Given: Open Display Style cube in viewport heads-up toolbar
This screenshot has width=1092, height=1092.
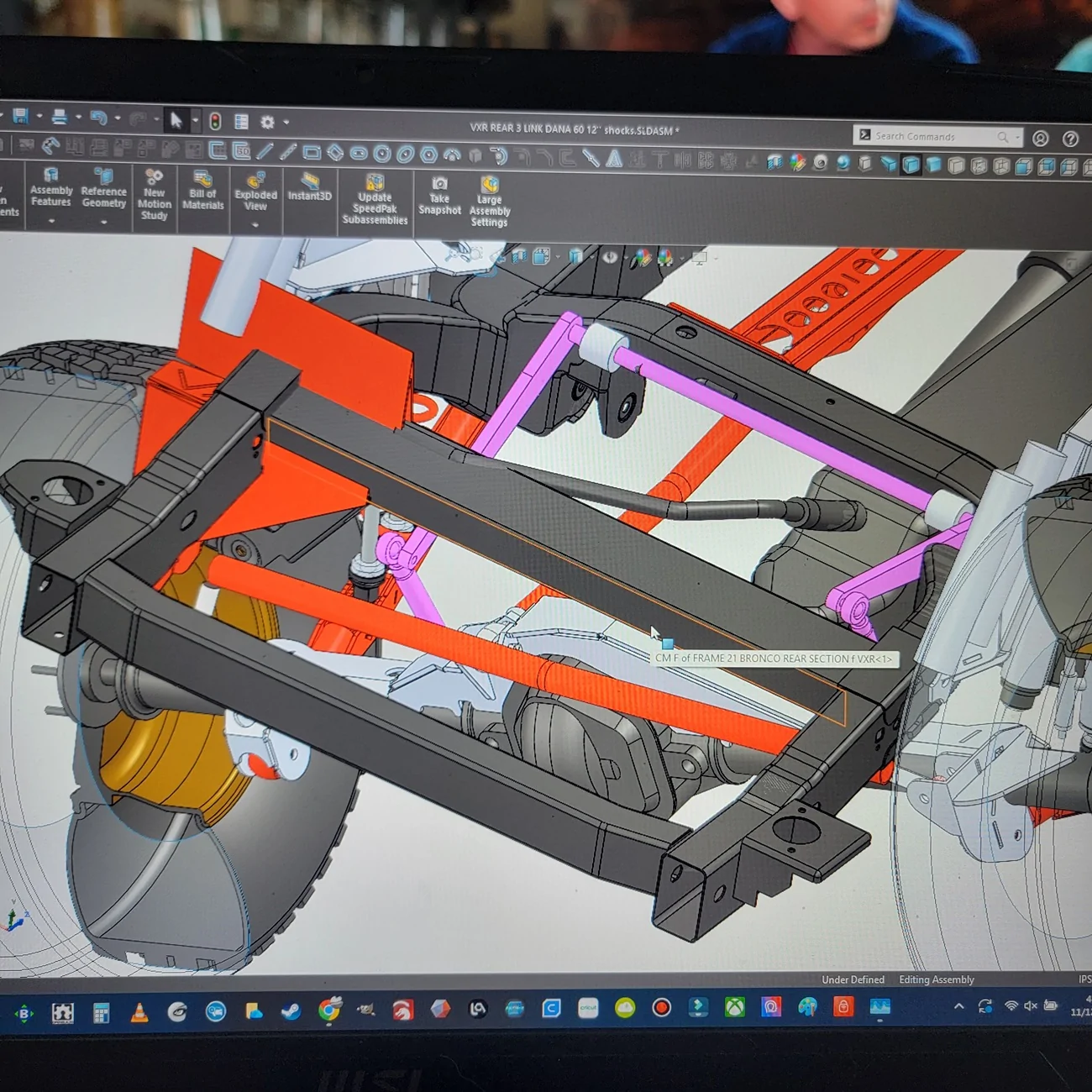Looking at the screenshot, I should point(576,256).
